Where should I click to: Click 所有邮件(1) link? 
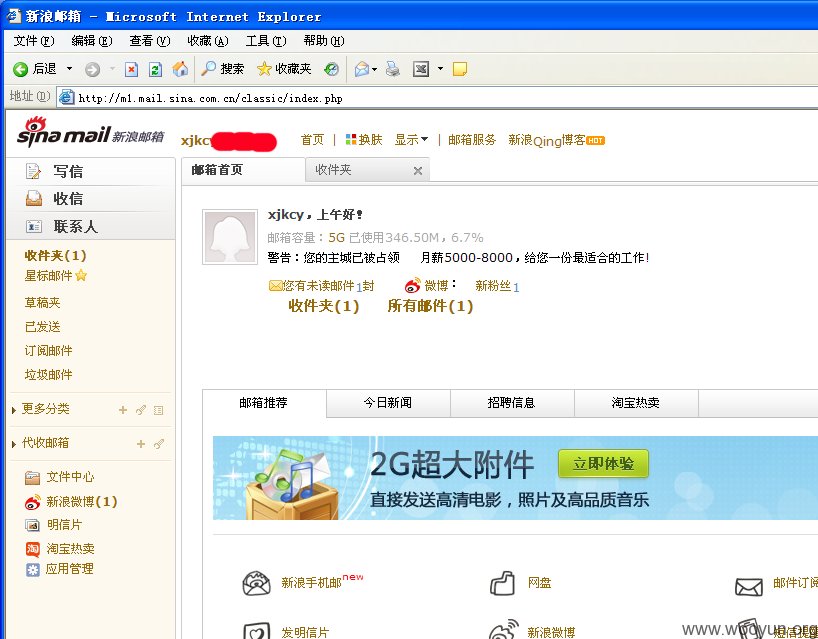(430, 306)
